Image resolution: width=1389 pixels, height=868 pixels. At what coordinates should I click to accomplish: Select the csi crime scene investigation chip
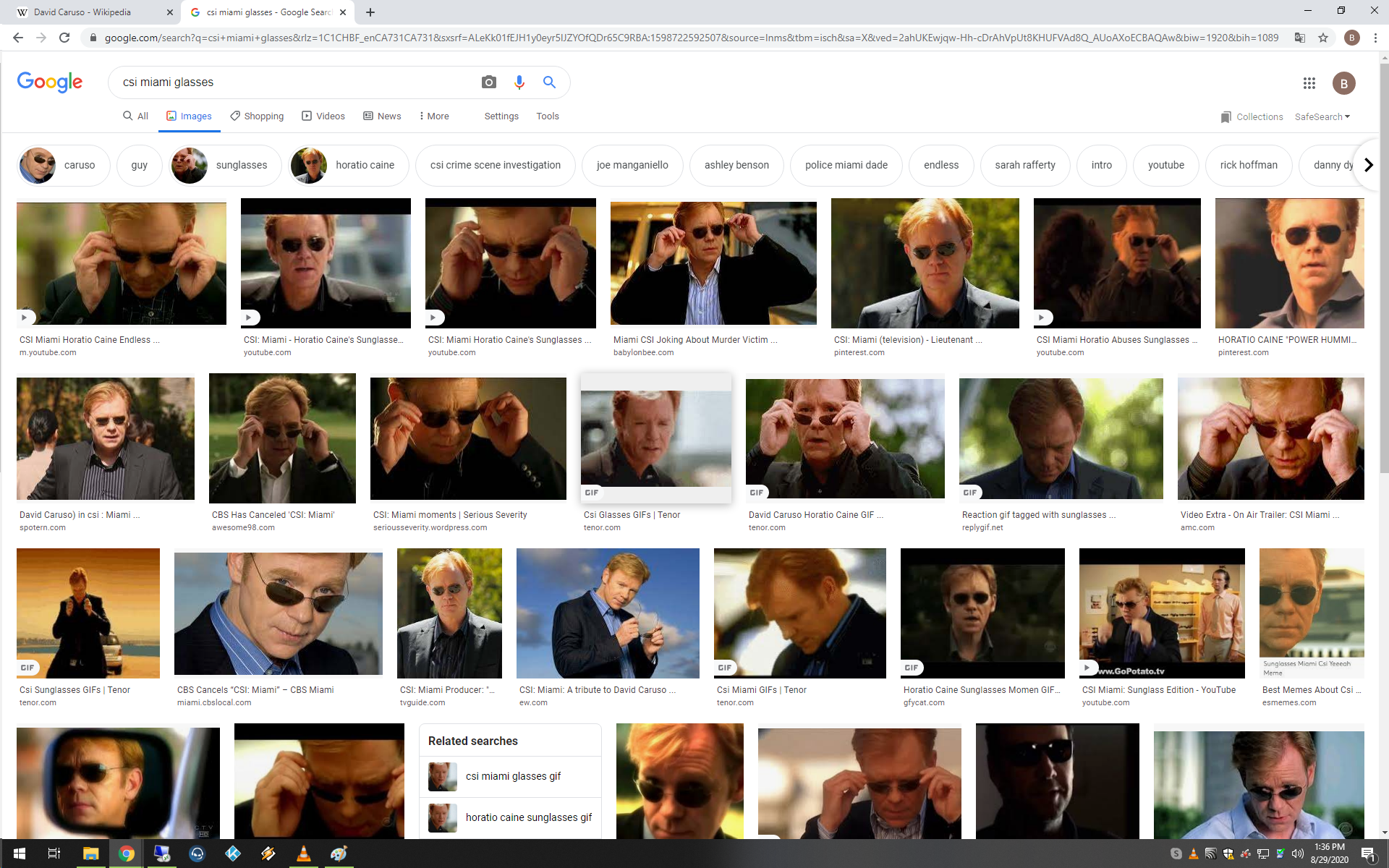496,165
